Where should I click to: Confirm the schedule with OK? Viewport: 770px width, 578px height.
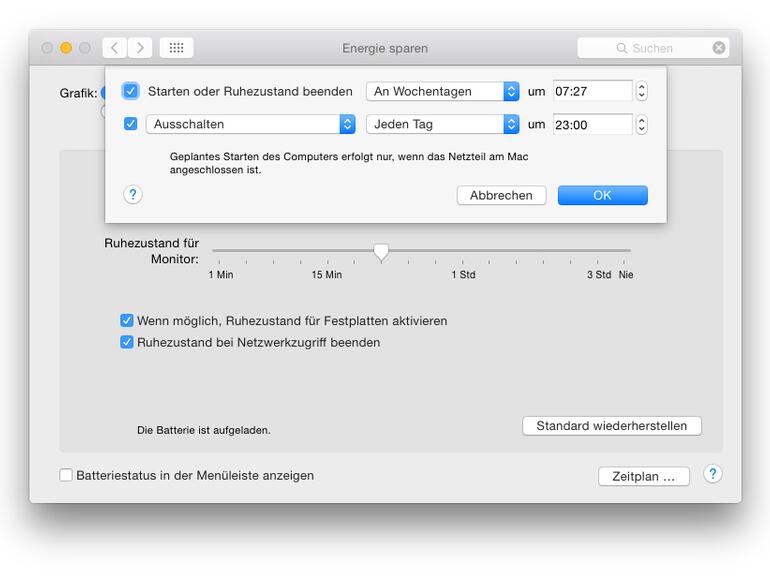coord(603,195)
